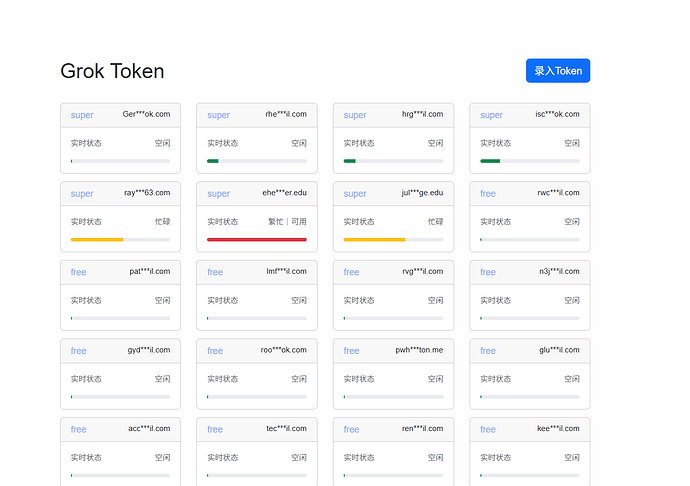
Task: Click the glu***il.com email text
Action: 559,350
